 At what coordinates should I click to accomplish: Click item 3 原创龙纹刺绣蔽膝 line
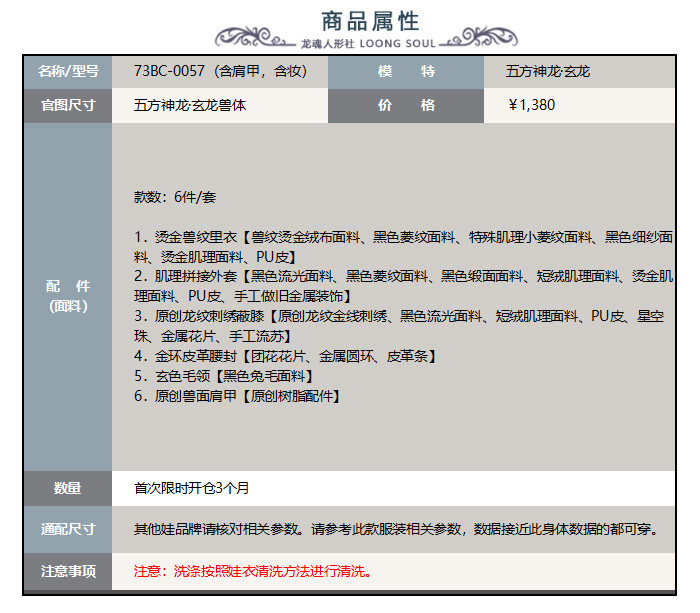coord(399,326)
